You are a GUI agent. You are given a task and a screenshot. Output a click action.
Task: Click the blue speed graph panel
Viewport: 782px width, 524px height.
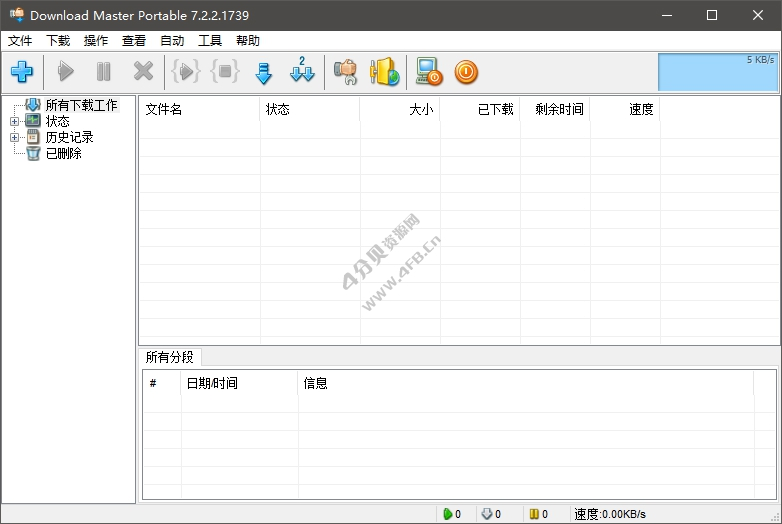click(718, 72)
